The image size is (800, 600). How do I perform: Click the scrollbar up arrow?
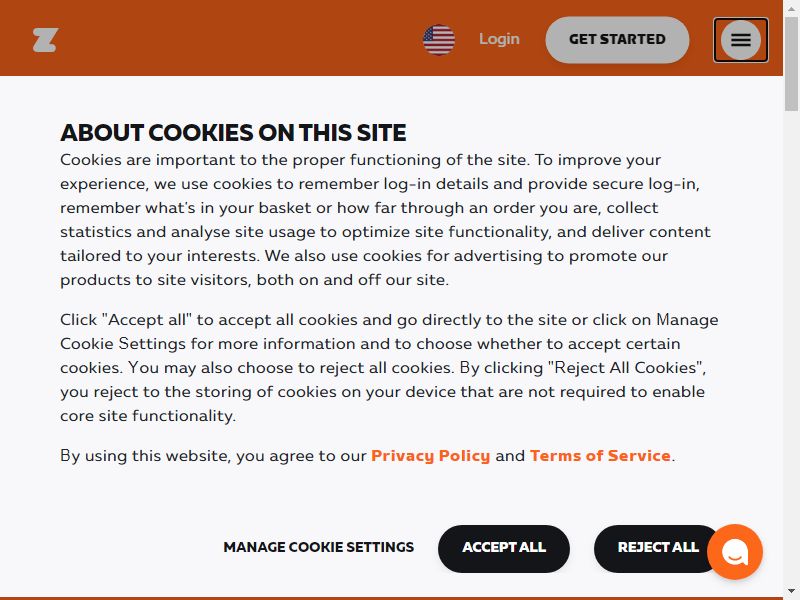pyautogui.click(x=791, y=6)
